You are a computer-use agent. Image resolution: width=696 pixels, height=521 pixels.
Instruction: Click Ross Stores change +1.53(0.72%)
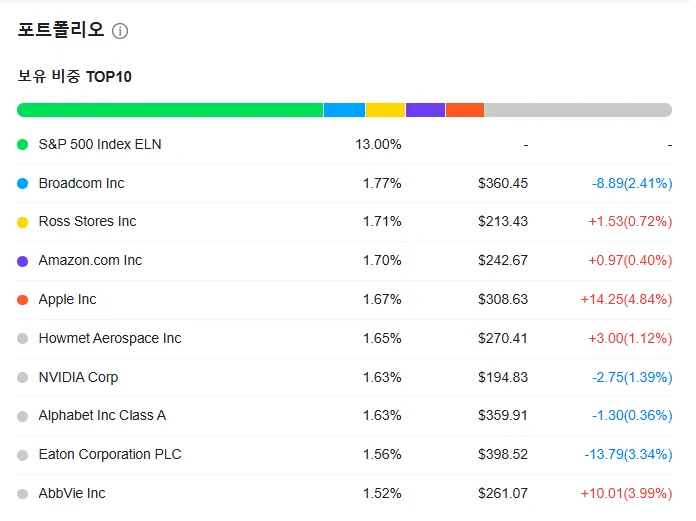click(630, 221)
